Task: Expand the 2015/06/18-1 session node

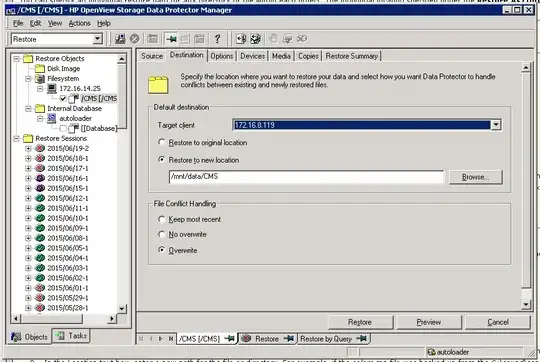Action: click(x=28, y=158)
